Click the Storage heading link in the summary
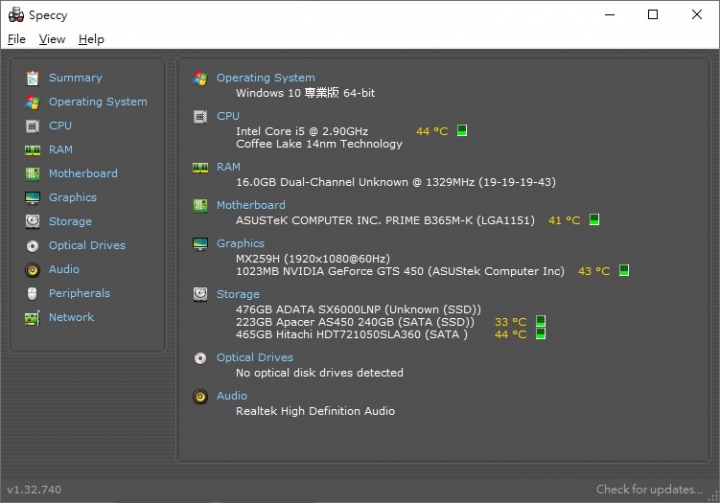Image resolution: width=720 pixels, height=503 pixels. point(238,294)
